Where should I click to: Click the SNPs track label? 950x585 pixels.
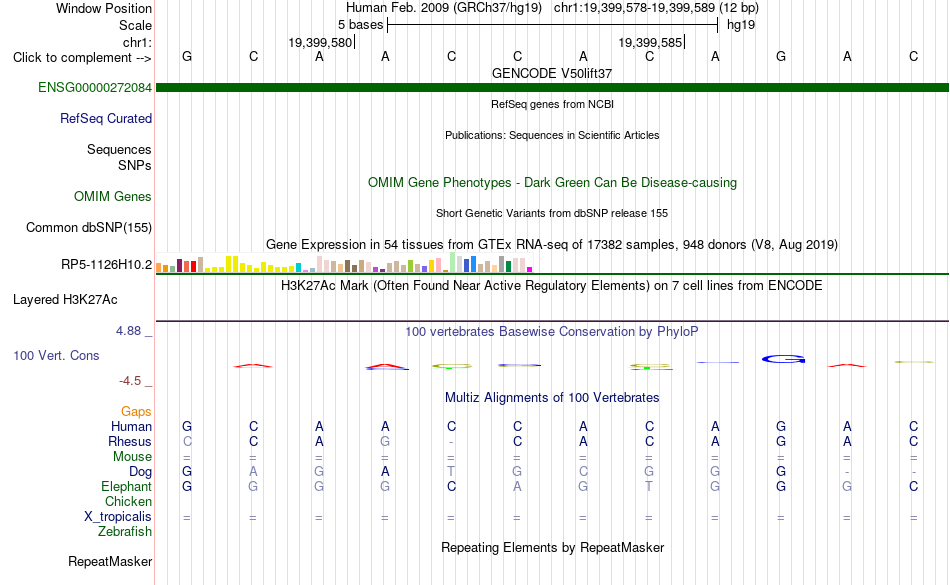coord(135,165)
